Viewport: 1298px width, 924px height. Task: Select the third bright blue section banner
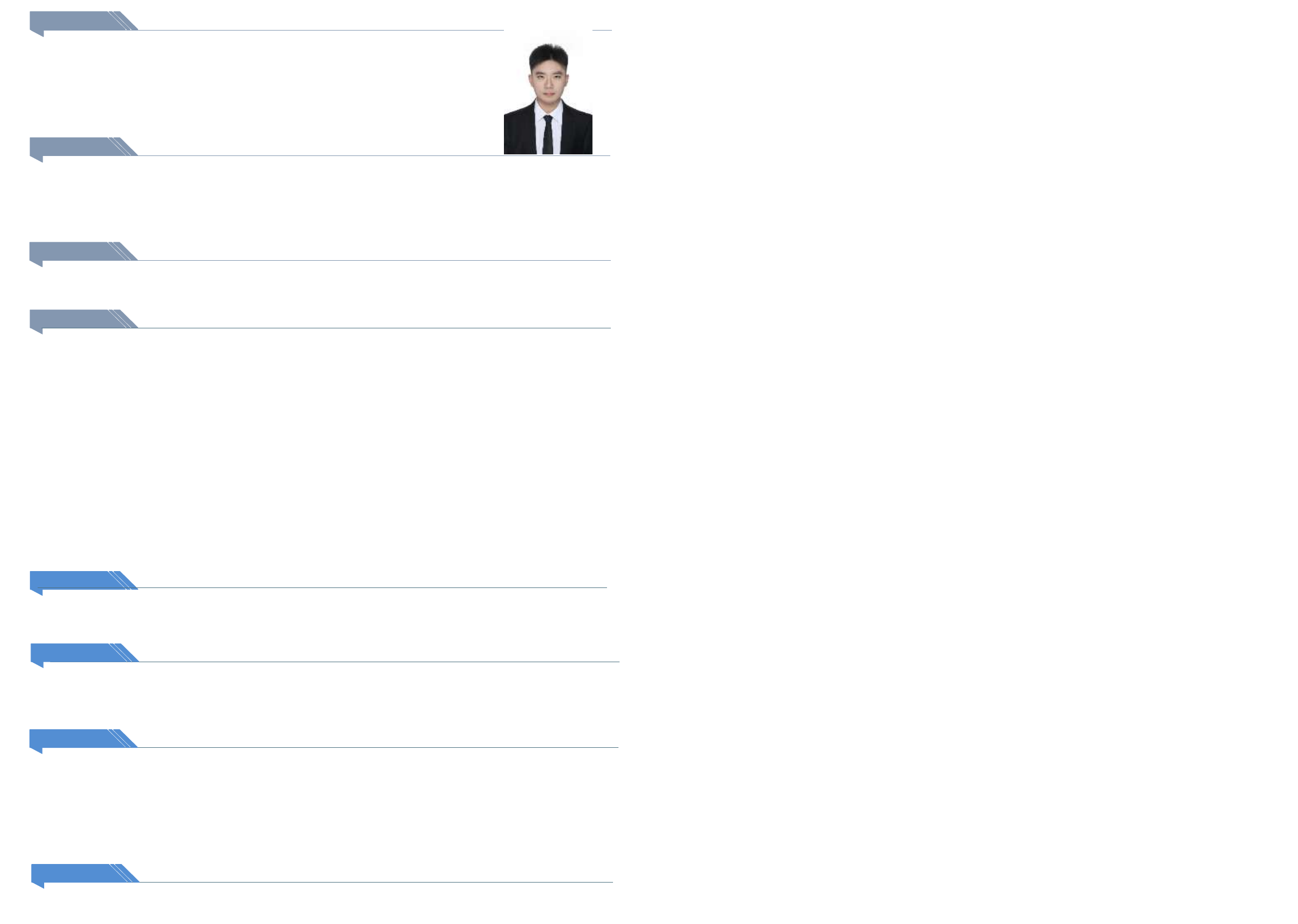[74, 738]
